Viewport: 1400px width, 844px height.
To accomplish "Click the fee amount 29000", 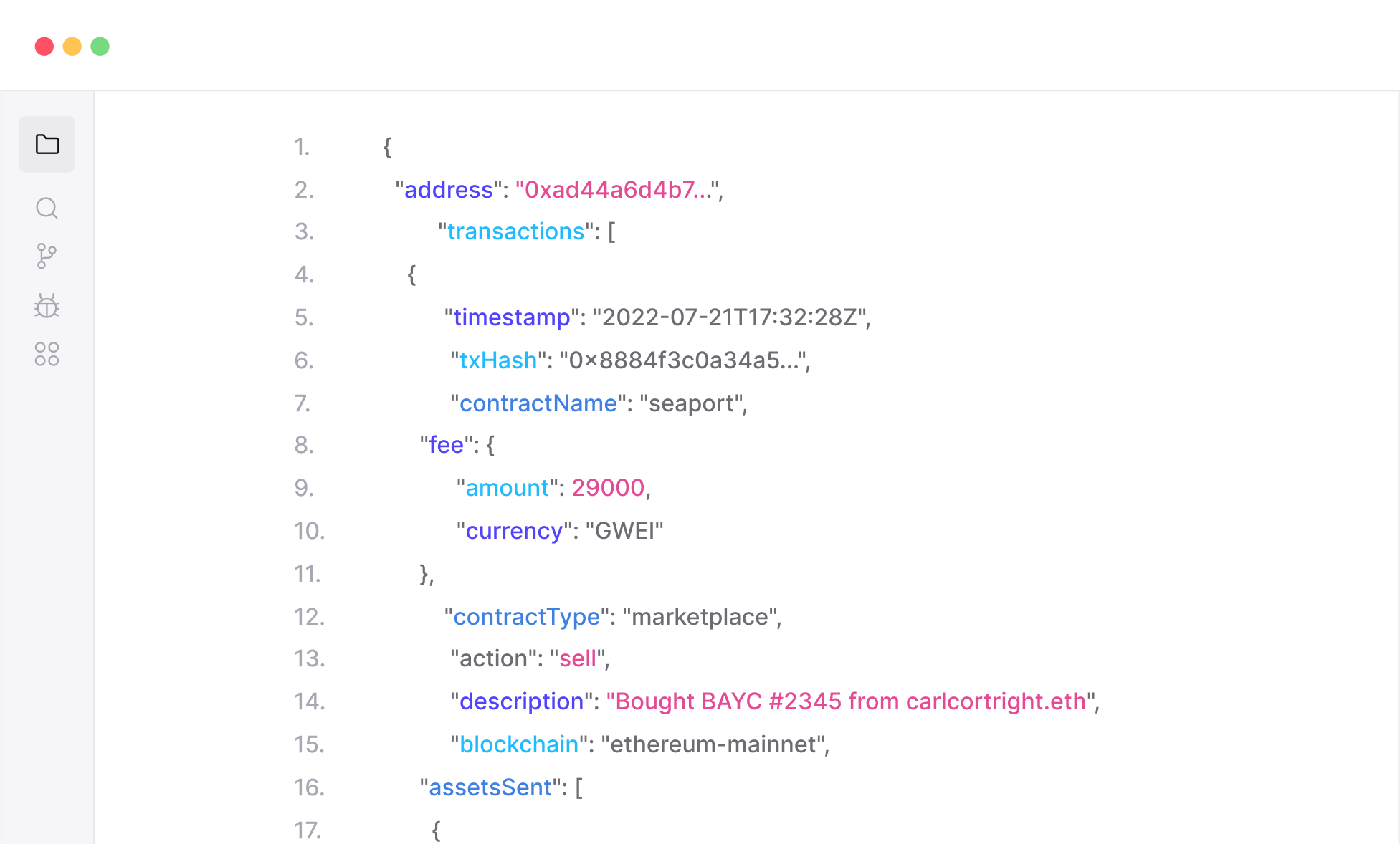I will coord(608,488).
